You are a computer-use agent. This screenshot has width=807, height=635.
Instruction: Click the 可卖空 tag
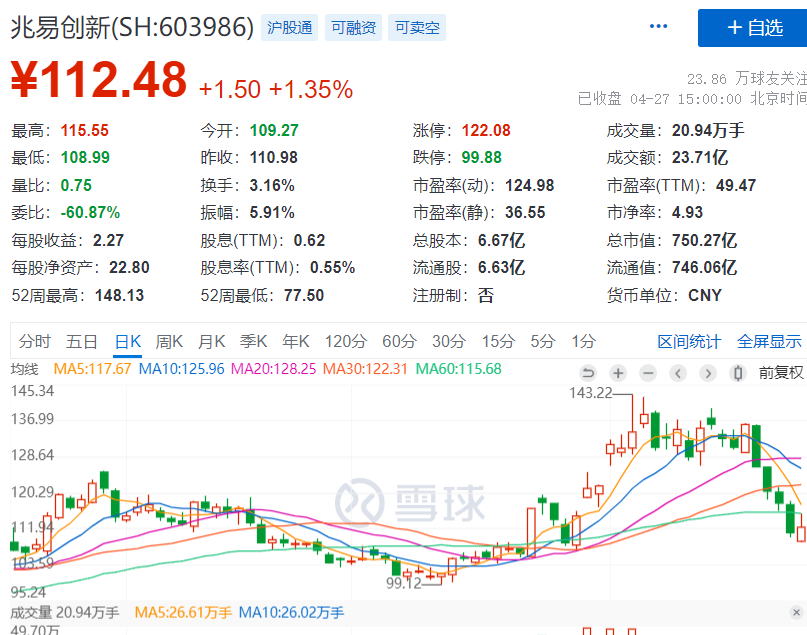(417, 27)
